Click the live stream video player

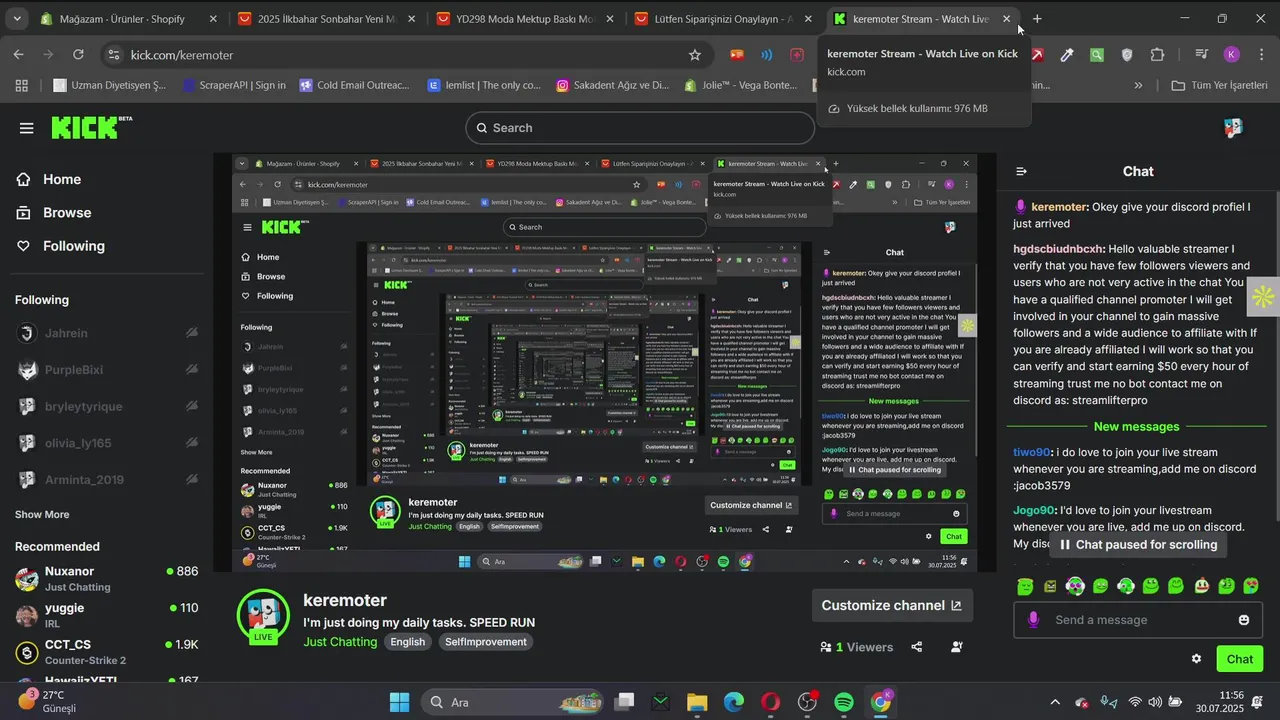605,363
